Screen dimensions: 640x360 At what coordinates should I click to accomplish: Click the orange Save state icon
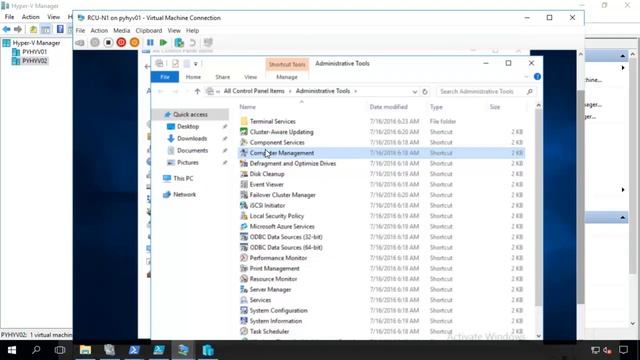click(x=134, y=42)
